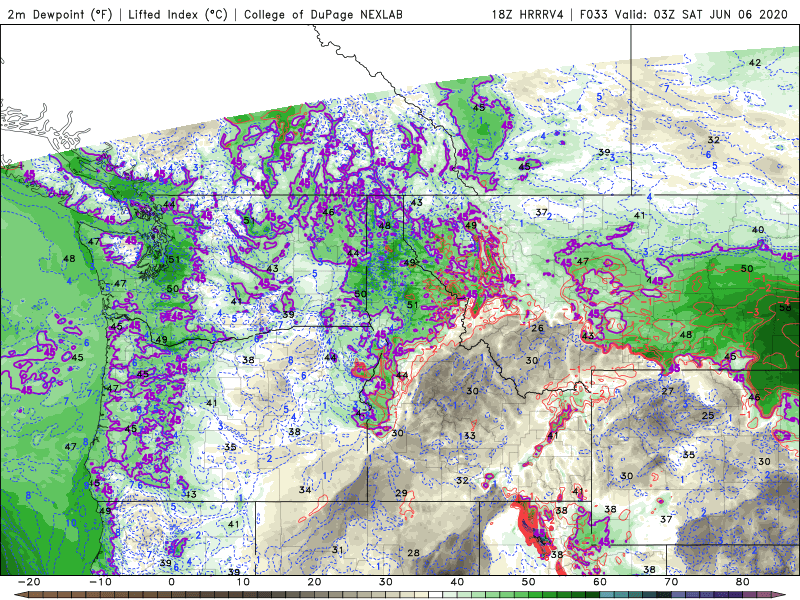Click the "Valid: 03Z SAT JUN 06 2020" text
The width and height of the screenshot is (800, 600).
point(702,14)
